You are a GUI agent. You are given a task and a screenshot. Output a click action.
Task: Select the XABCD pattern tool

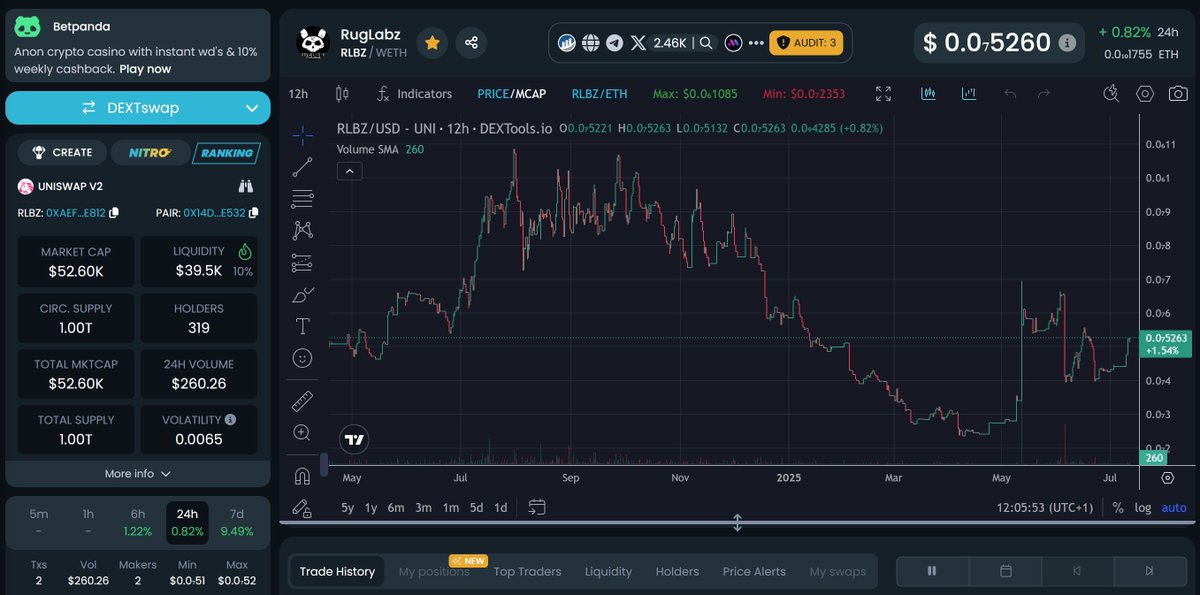(x=302, y=231)
